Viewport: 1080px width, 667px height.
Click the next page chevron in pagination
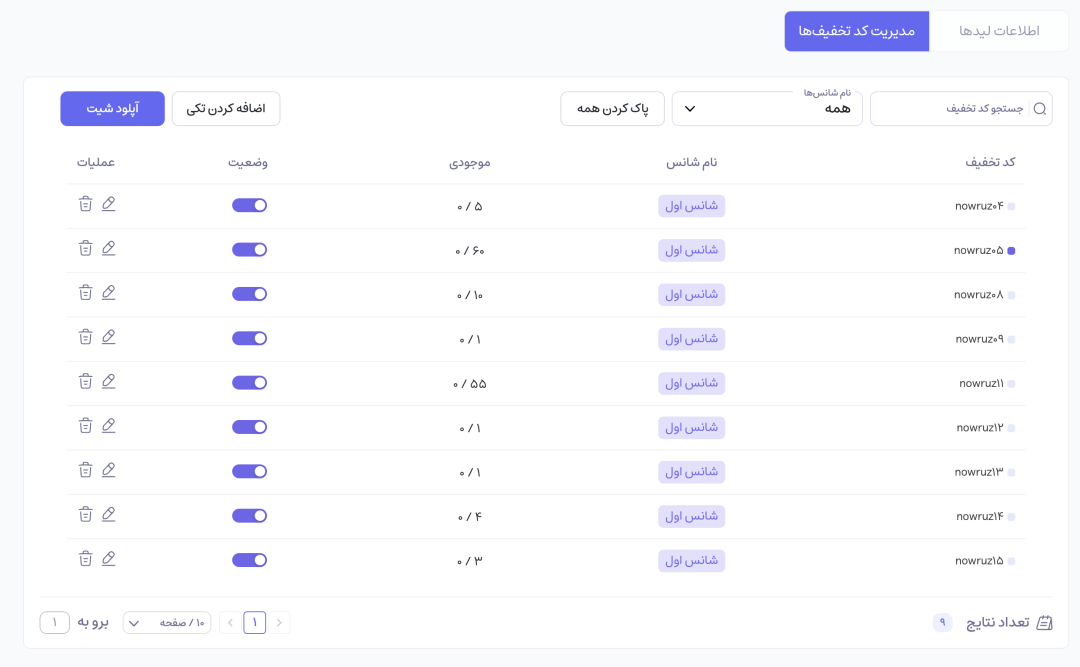click(x=229, y=622)
